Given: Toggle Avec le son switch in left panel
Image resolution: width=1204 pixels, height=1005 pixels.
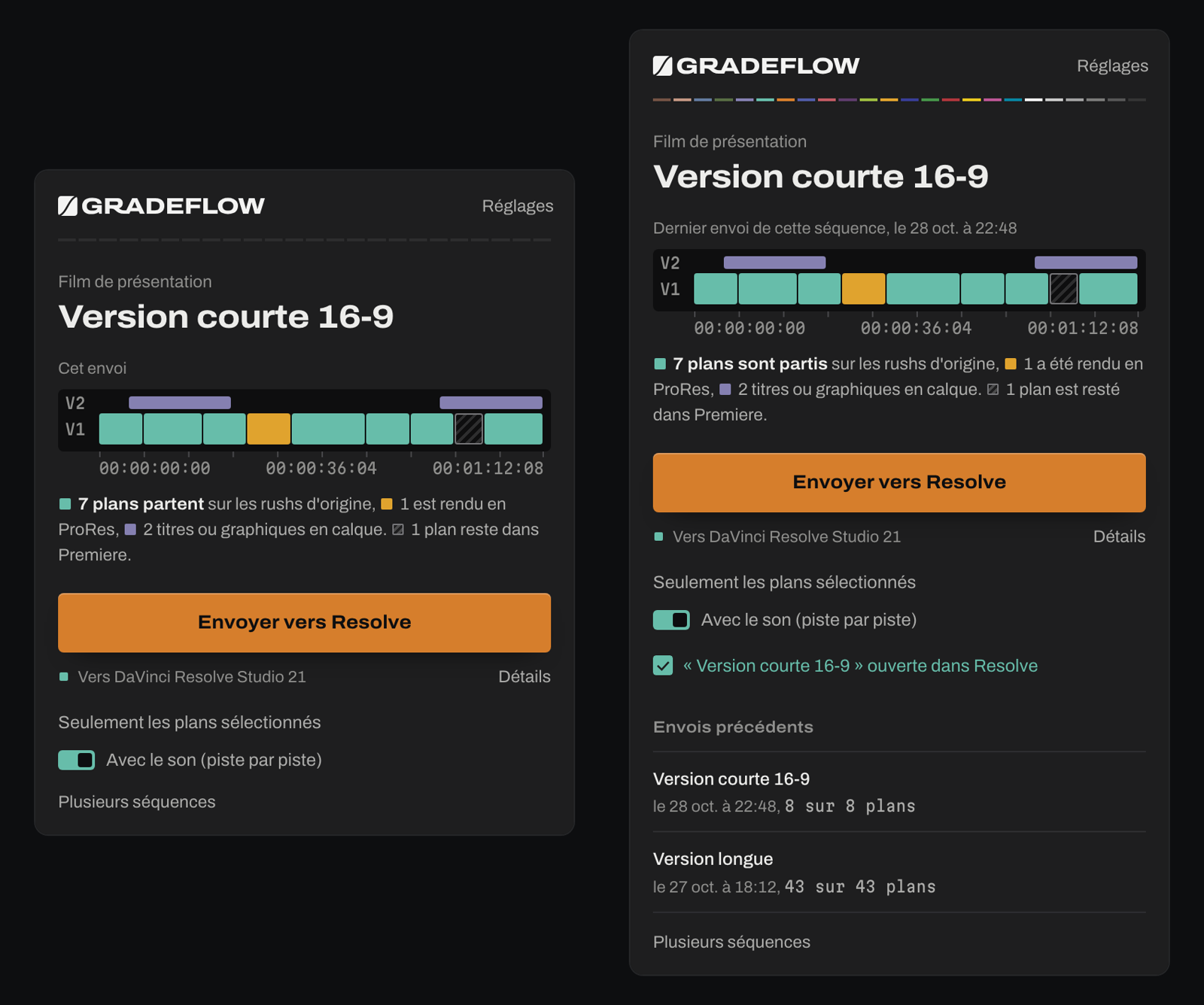Looking at the screenshot, I should pyautogui.click(x=77, y=761).
